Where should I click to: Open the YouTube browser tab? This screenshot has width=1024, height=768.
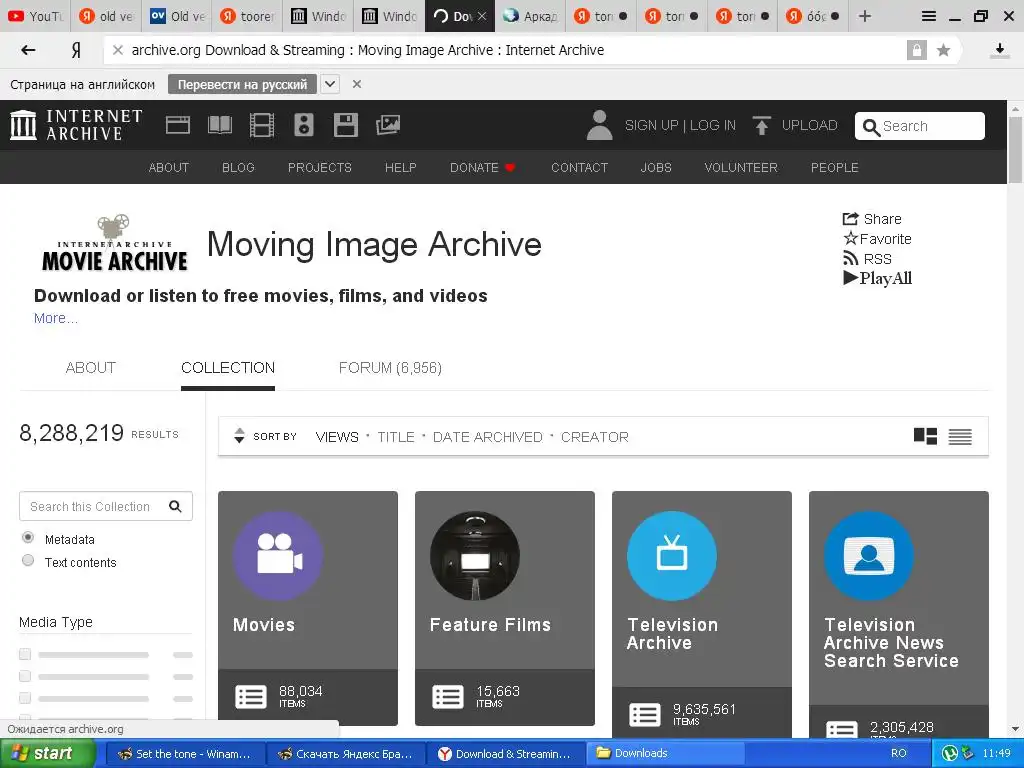(x=35, y=16)
